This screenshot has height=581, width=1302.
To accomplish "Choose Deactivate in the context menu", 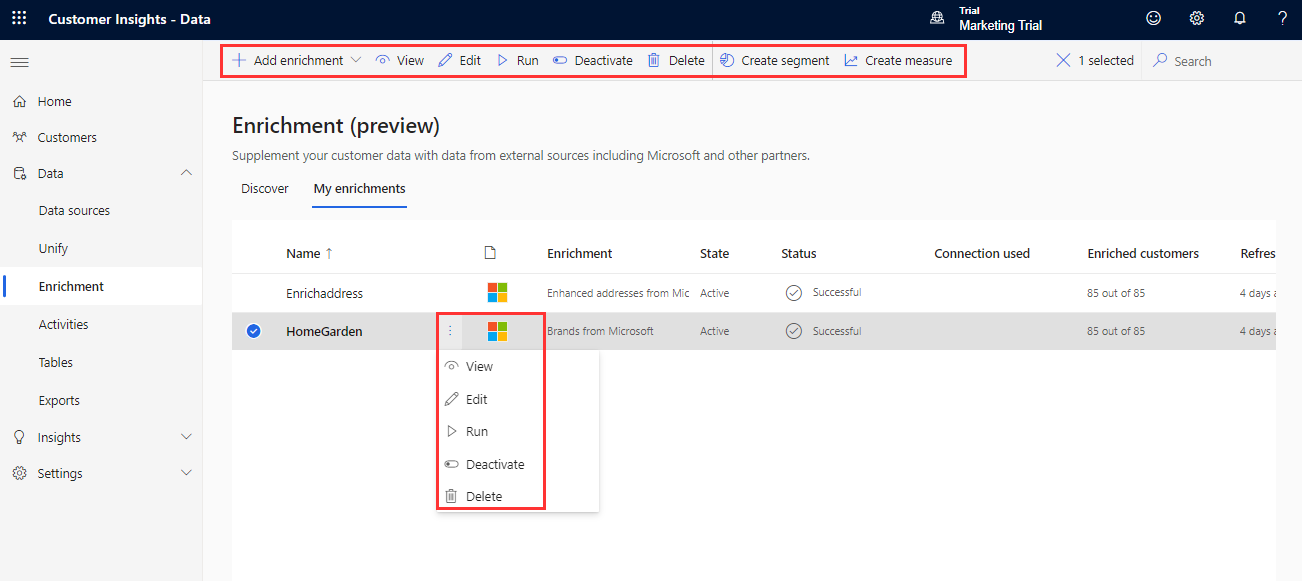I will click(x=494, y=464).
